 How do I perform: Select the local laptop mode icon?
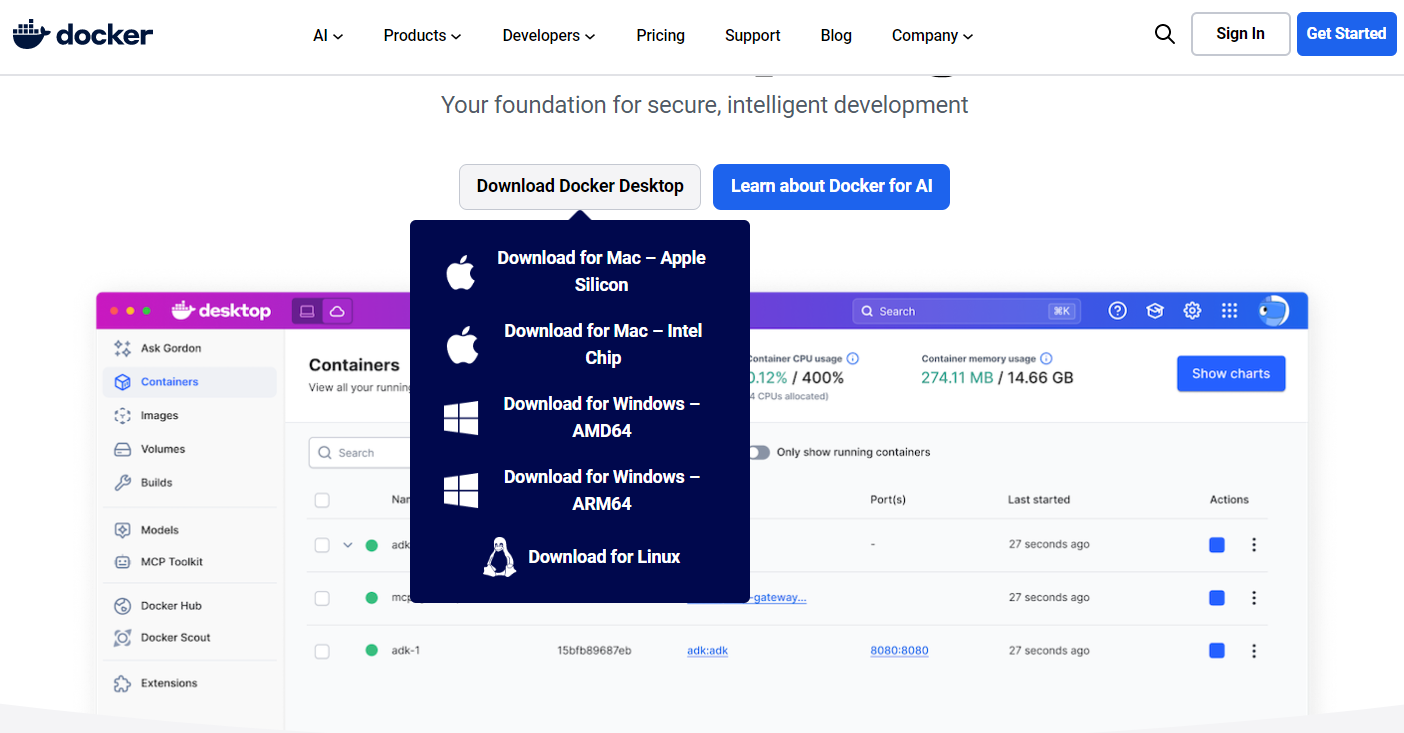pos(307,311)
